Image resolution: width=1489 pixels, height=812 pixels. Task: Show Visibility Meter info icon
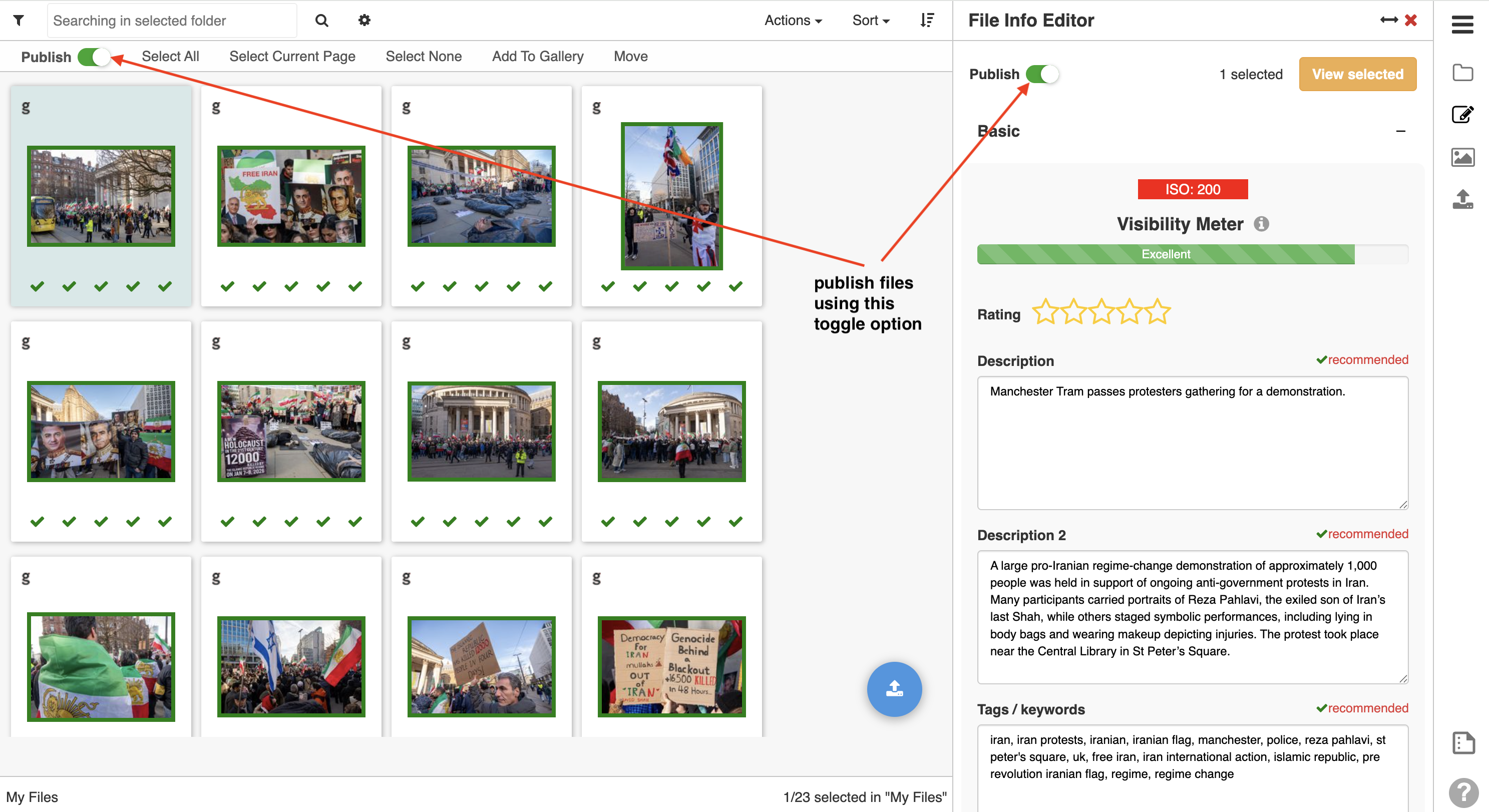click(x=1261, y=224)
